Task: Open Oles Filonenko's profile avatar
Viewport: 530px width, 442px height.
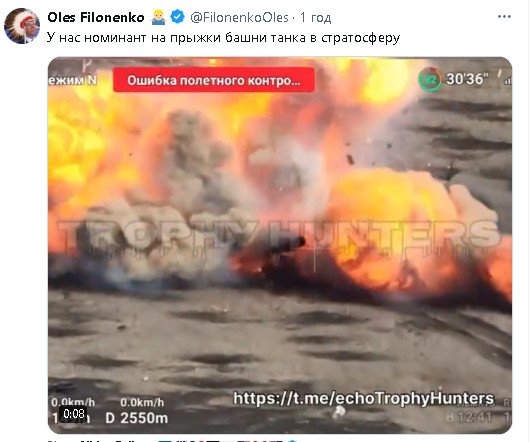Action: click(x=22, y=26)
